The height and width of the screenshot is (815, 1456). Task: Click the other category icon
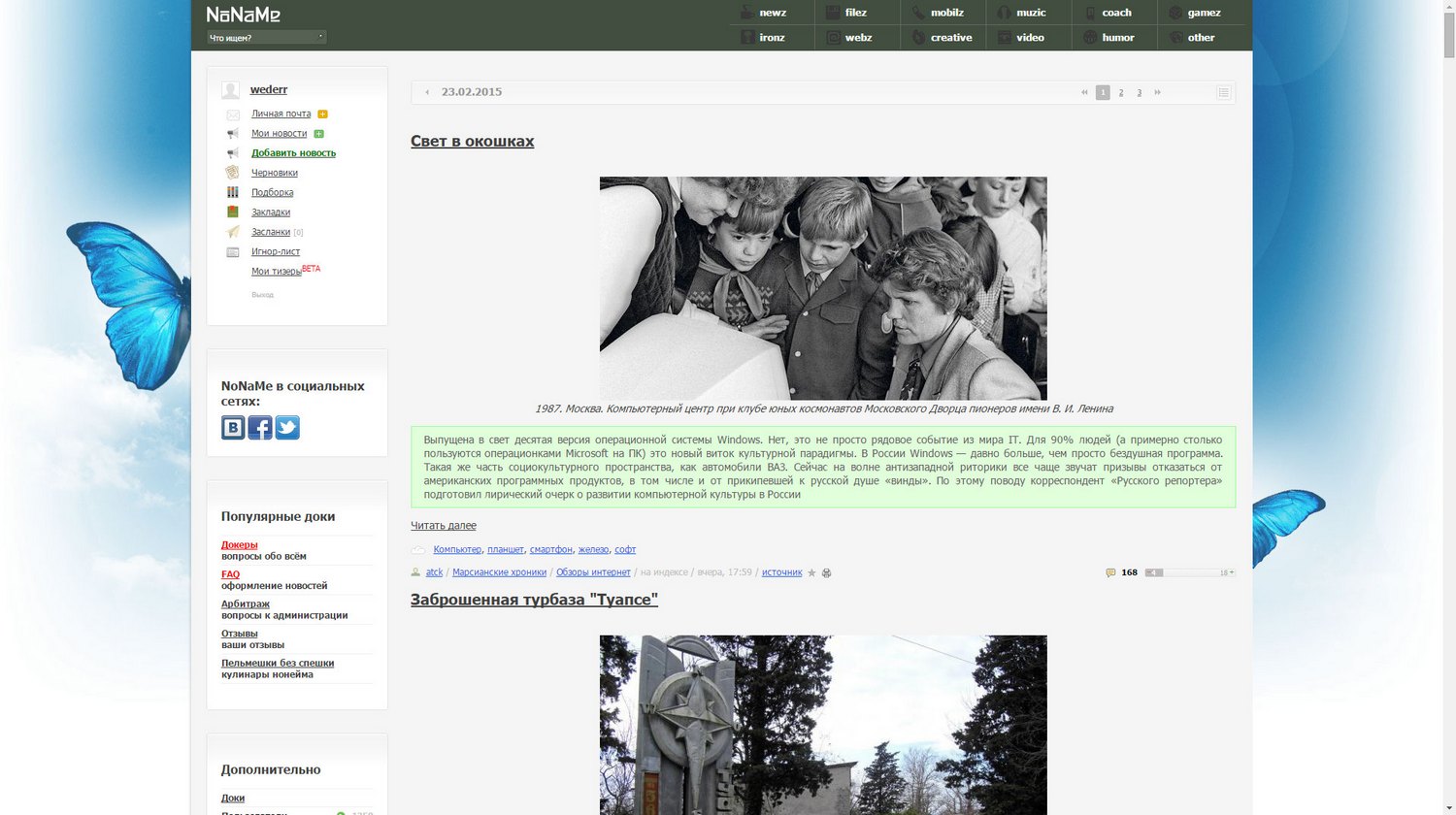point(1175,38)
